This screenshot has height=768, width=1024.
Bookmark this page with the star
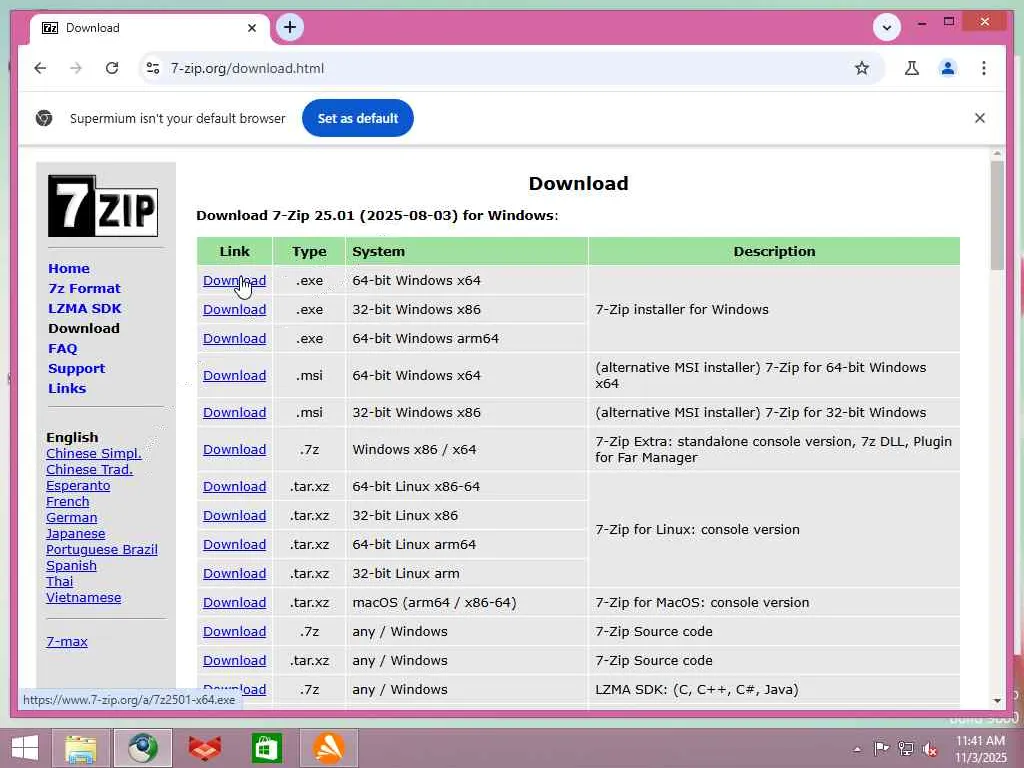pos(862,68)
